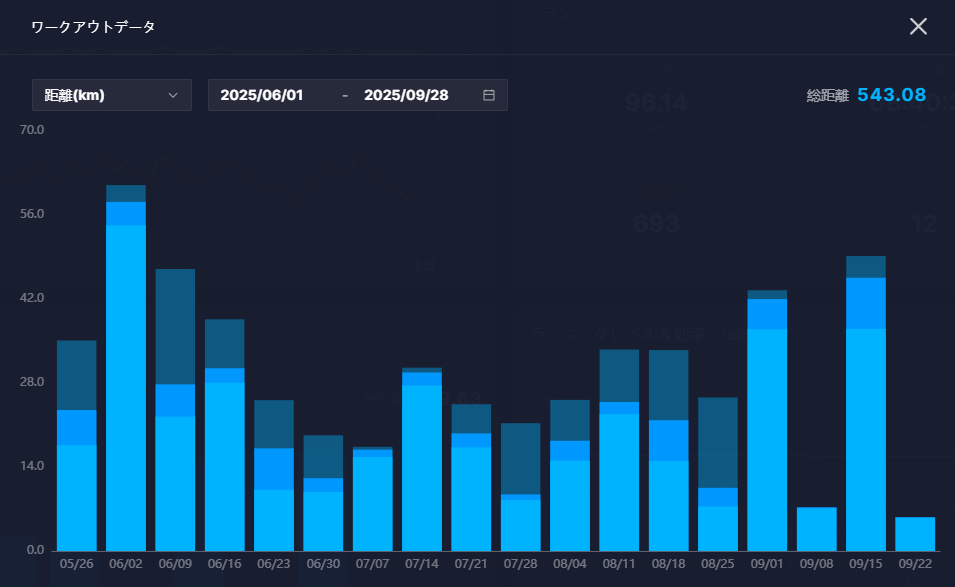Select the 07/28 week bar
Screen dimensions: 955x587
click(520, 490)
